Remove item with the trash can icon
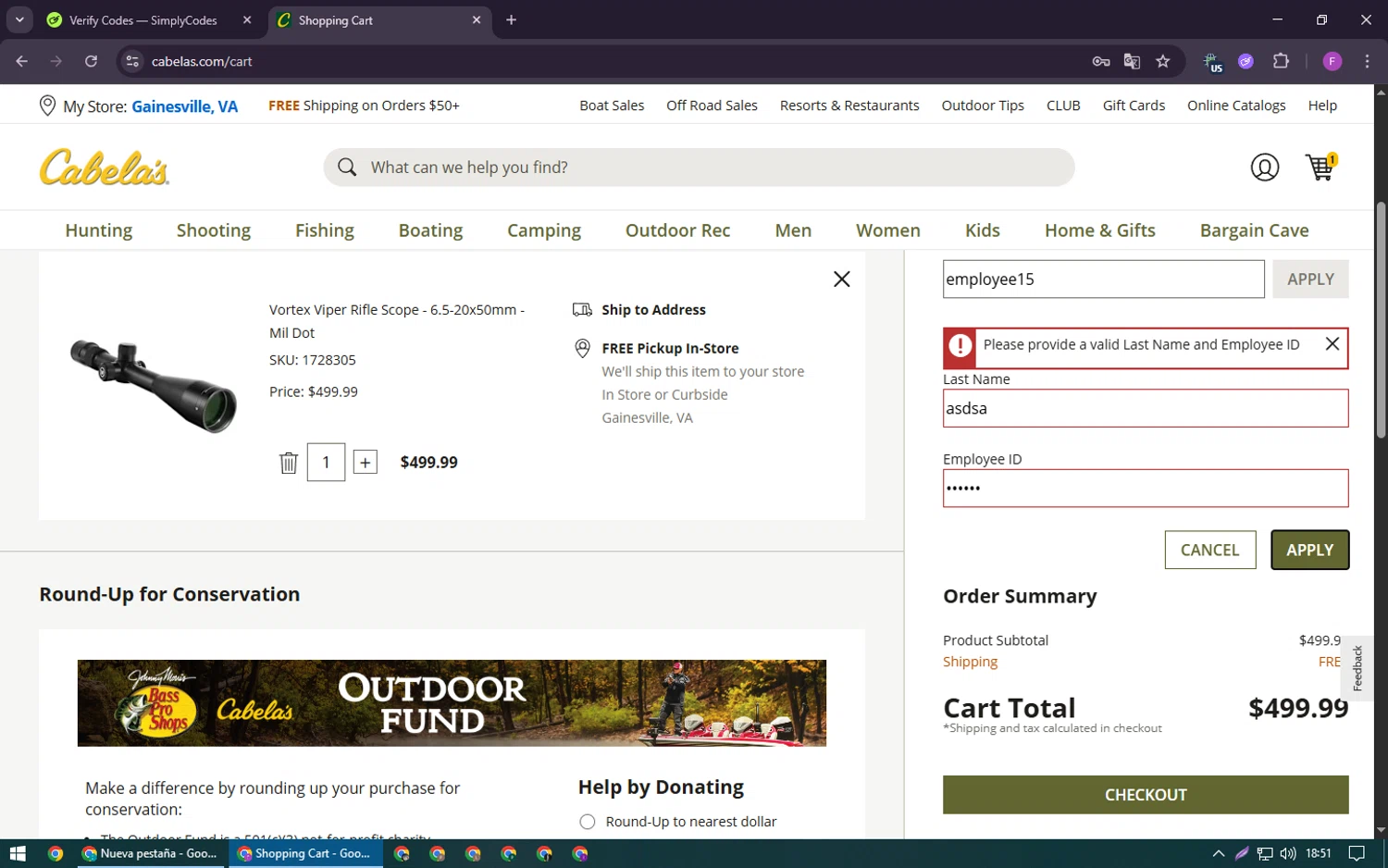Viewport: 1388px width, 868px height. pos(289,463)
